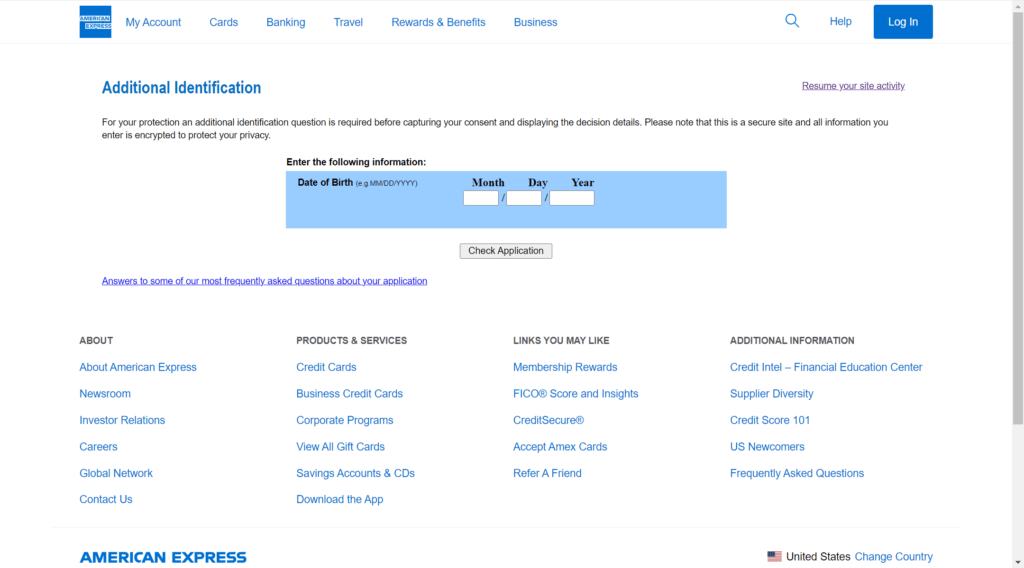This screenshot has height=568, width=1024.
Task: Open About American Express link
Action: (138, 367)
